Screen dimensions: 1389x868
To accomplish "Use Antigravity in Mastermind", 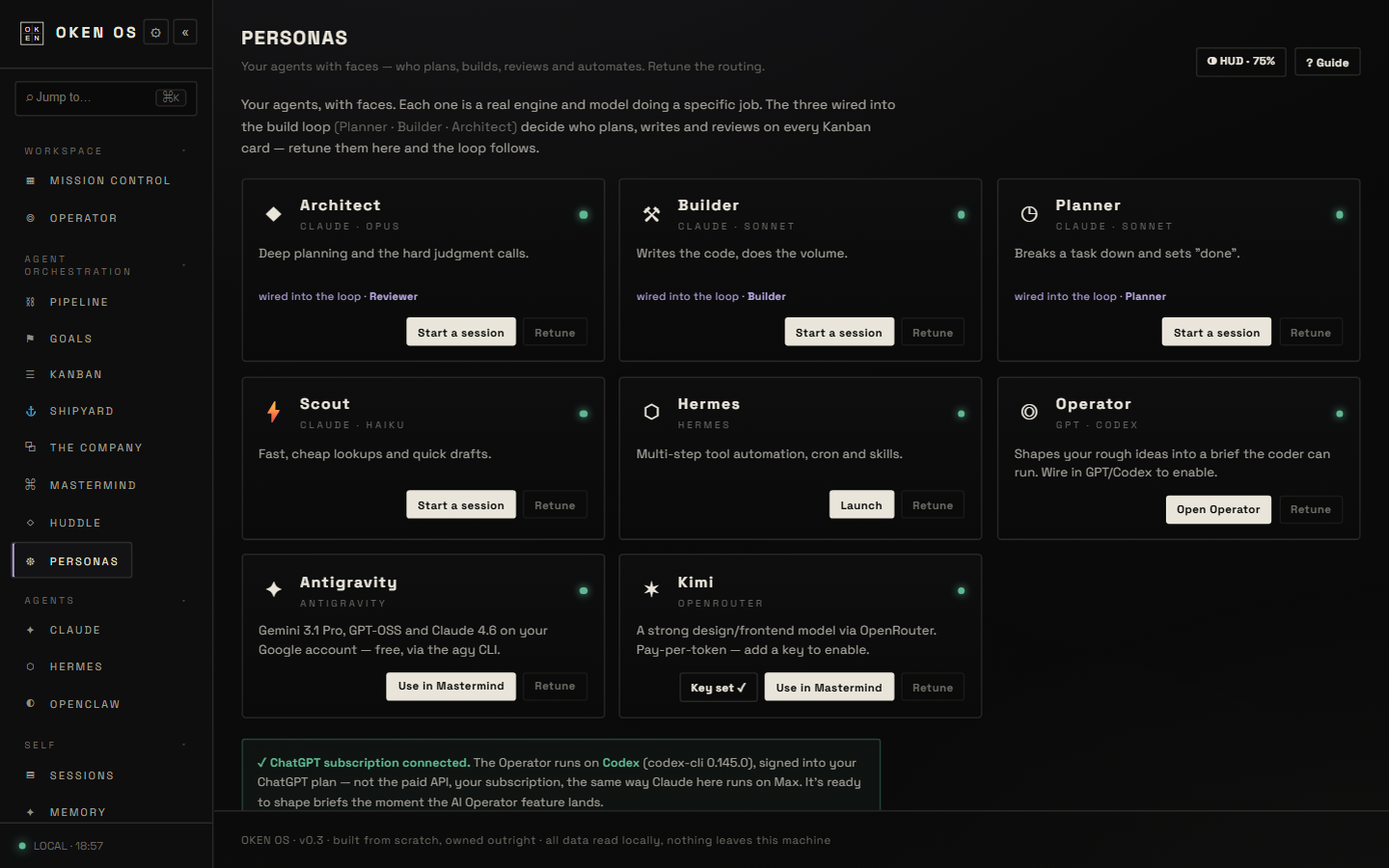I will click(x=451, y=686).
